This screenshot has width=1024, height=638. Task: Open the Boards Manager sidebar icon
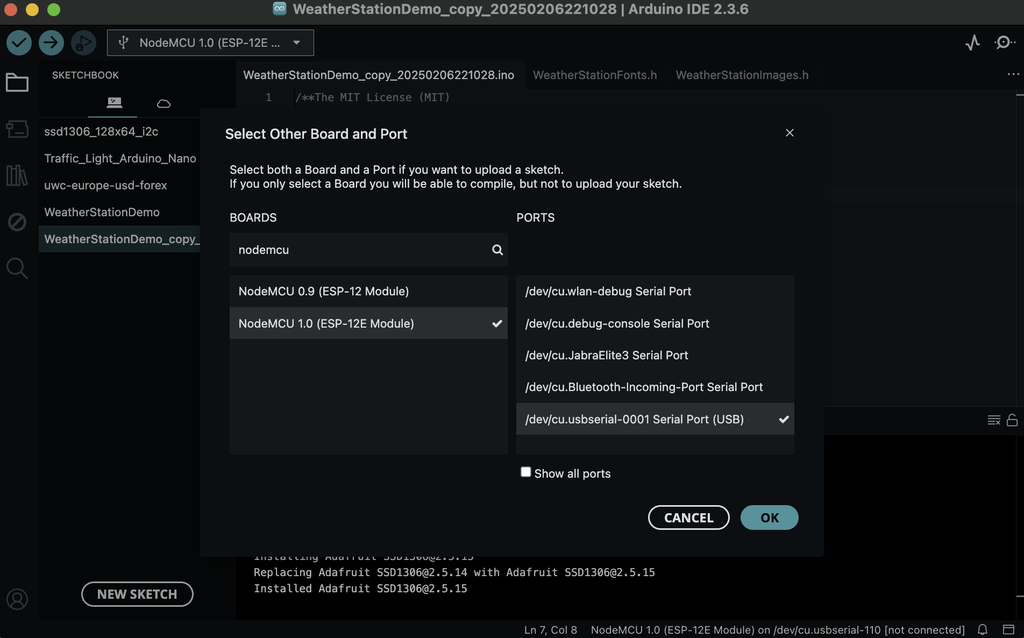(17, 129)
